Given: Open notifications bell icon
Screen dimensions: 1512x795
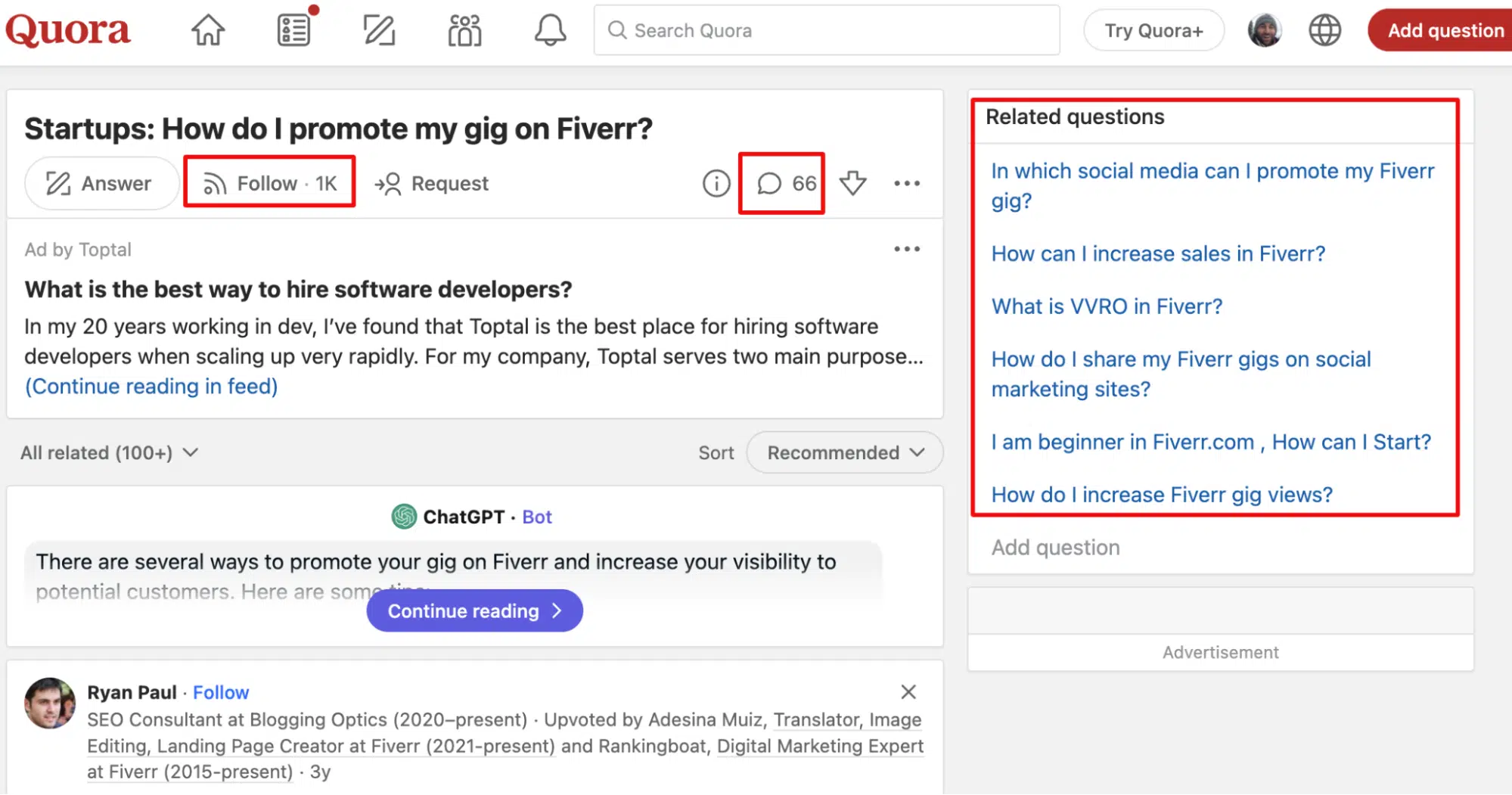Looking at the screenshot, I should (550, 31).
